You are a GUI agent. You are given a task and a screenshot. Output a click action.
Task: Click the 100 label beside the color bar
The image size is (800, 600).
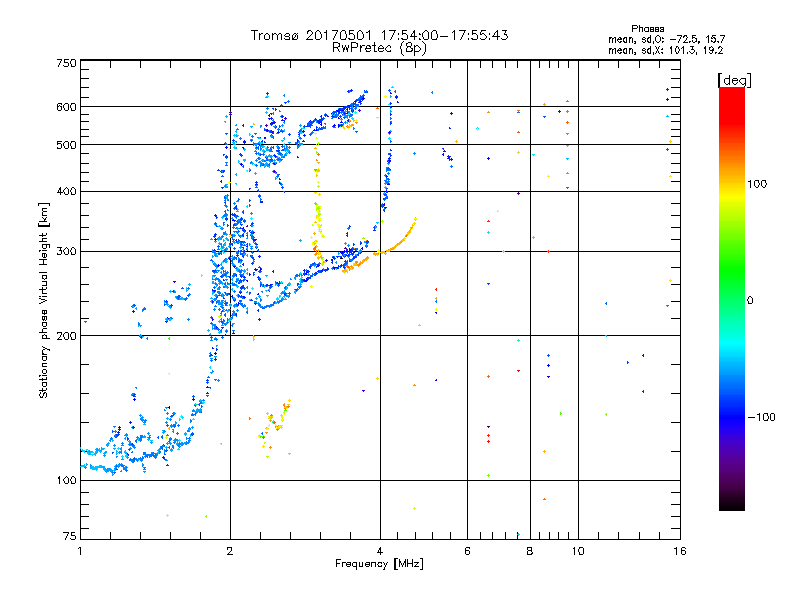pos(757,184)
